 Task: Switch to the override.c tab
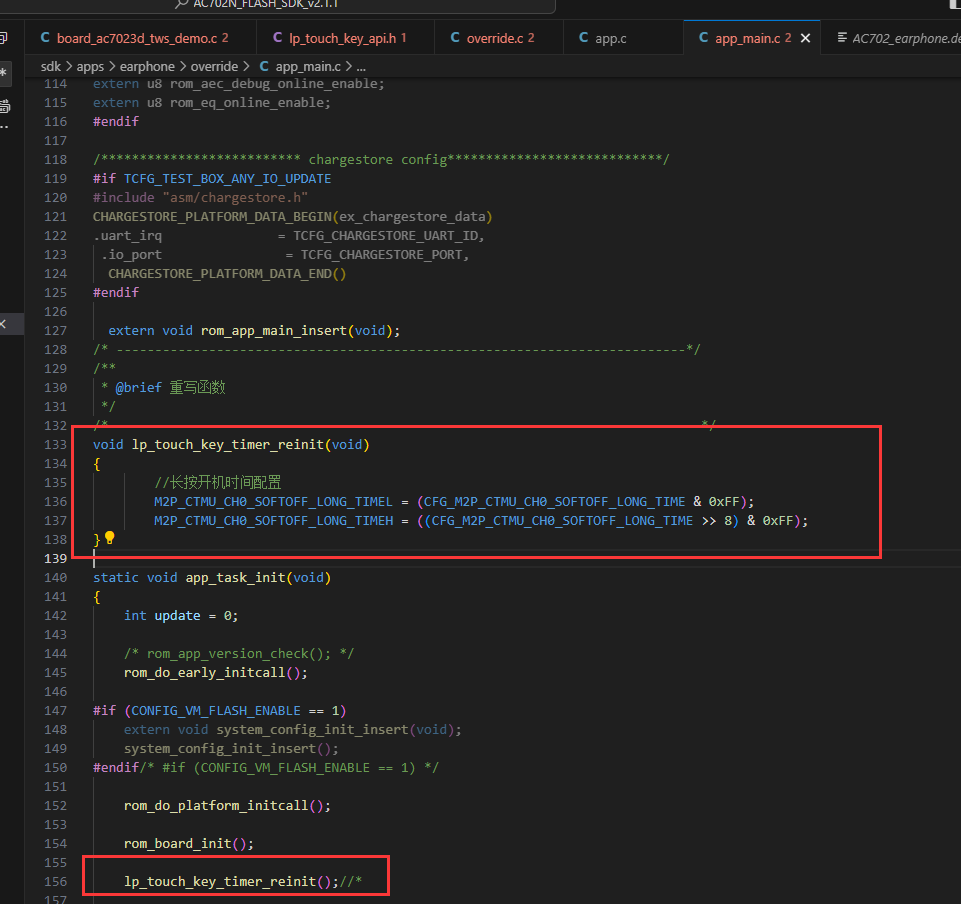pyautogui.click(x=493, y=38)
